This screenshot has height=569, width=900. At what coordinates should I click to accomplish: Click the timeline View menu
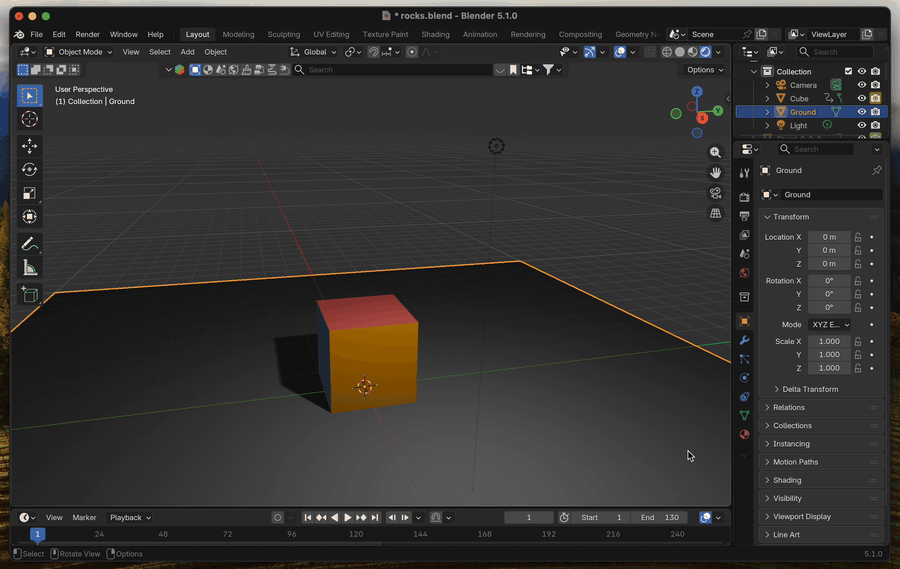click(54, 517)
